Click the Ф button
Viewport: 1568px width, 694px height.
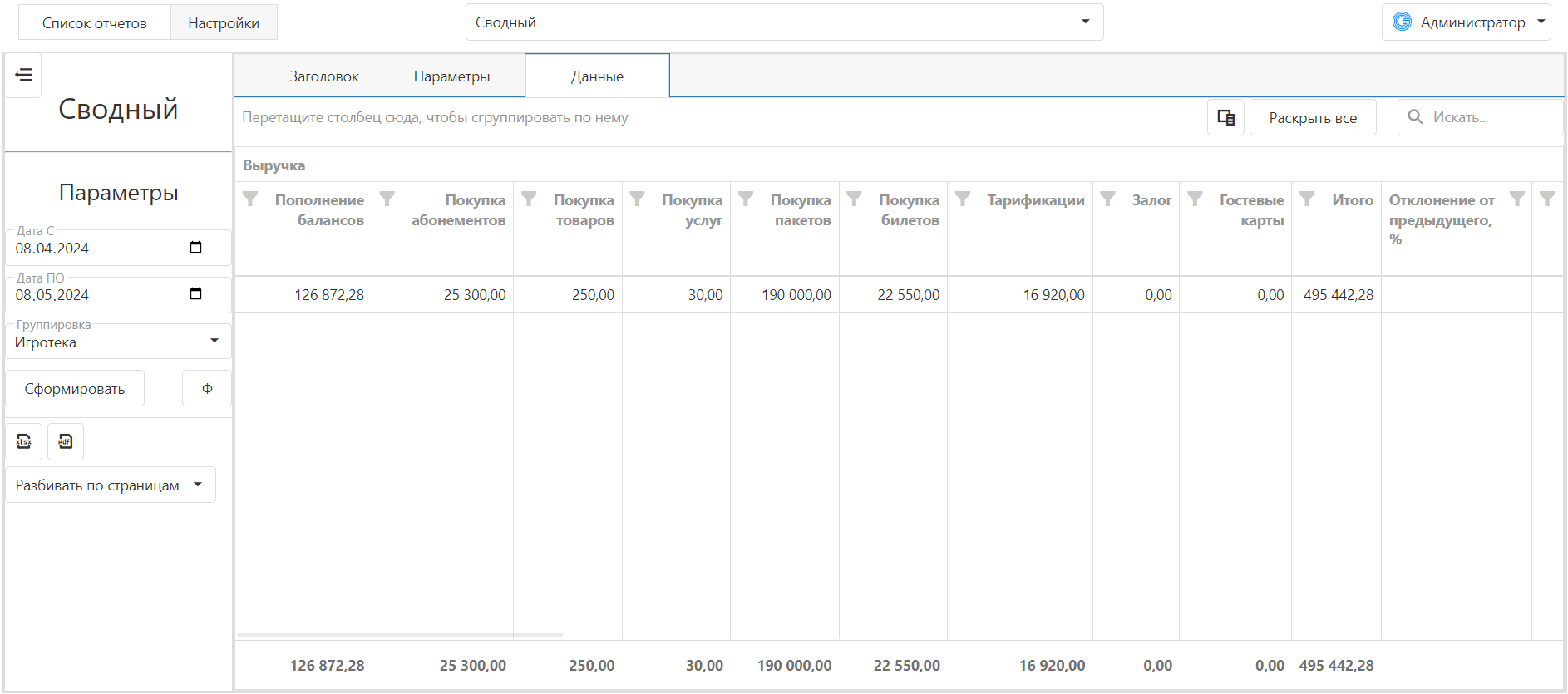point(207,388)
